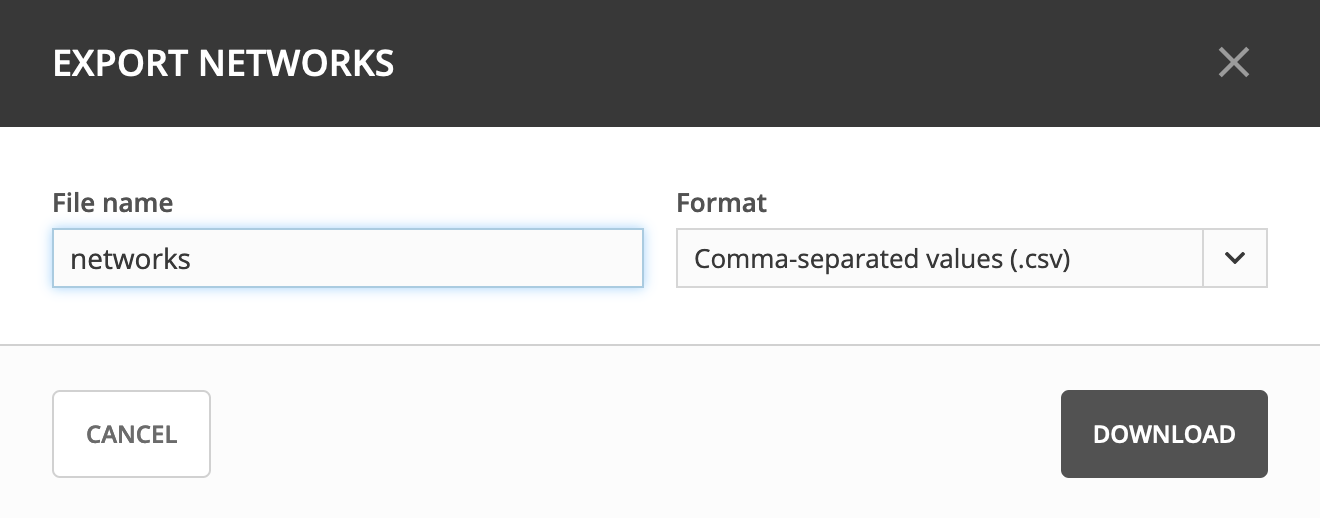Close the Export Networks dialog
This screenshot has height=518, width=1320.
tap(1233, 63)
